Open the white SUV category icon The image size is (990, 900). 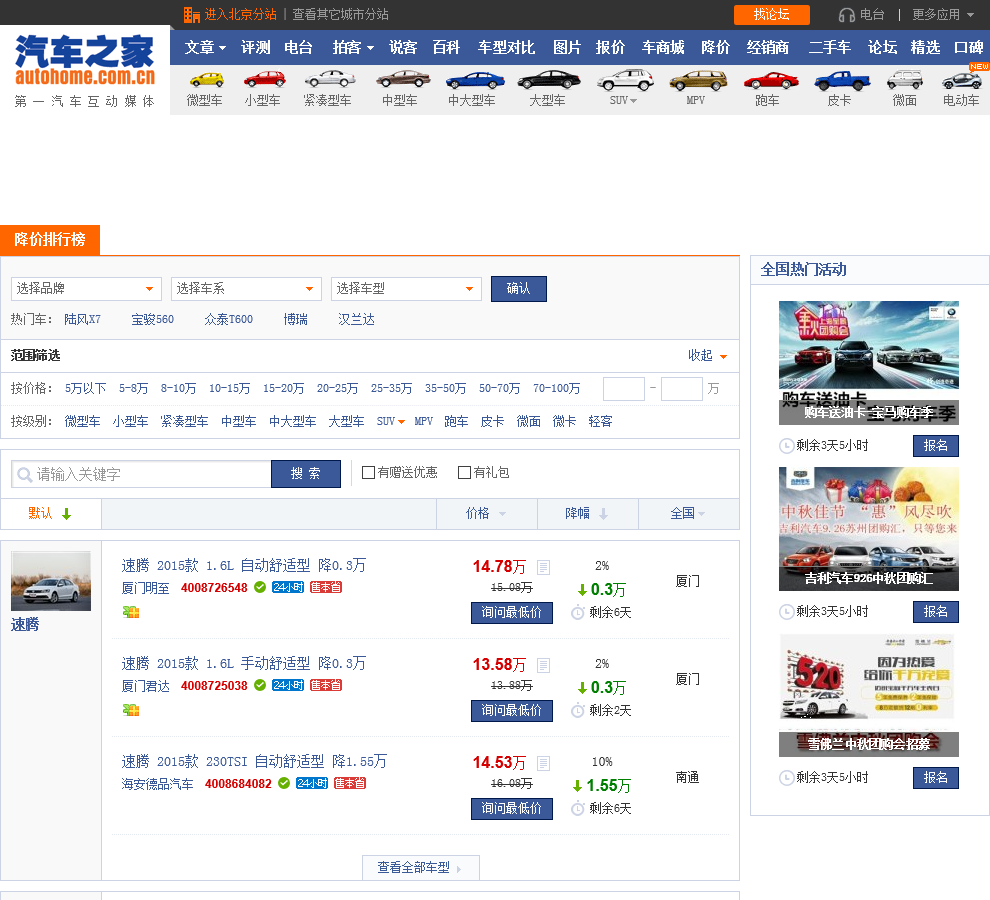625,80
